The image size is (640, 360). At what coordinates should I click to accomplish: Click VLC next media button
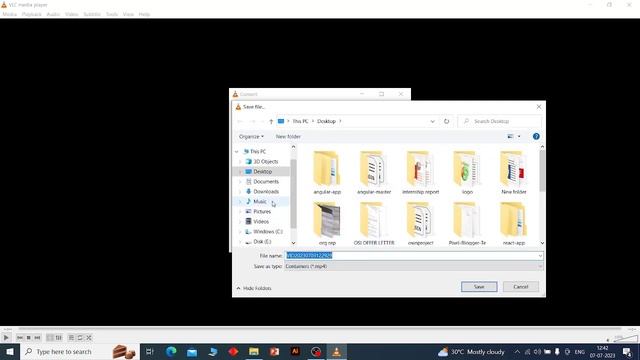pos(38,338)
